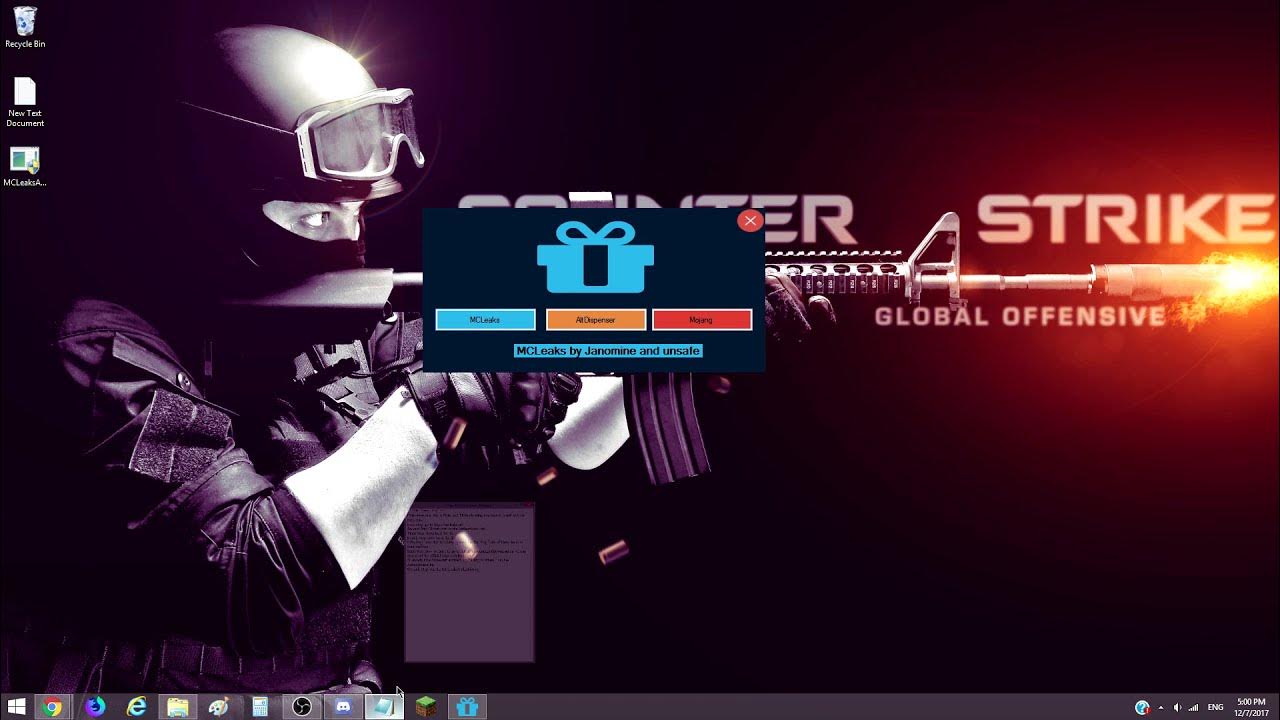Image resolution: width=1280 pixels, height=720 pixels.
Task: Open the Windows Start button
Action: (16, 707)
